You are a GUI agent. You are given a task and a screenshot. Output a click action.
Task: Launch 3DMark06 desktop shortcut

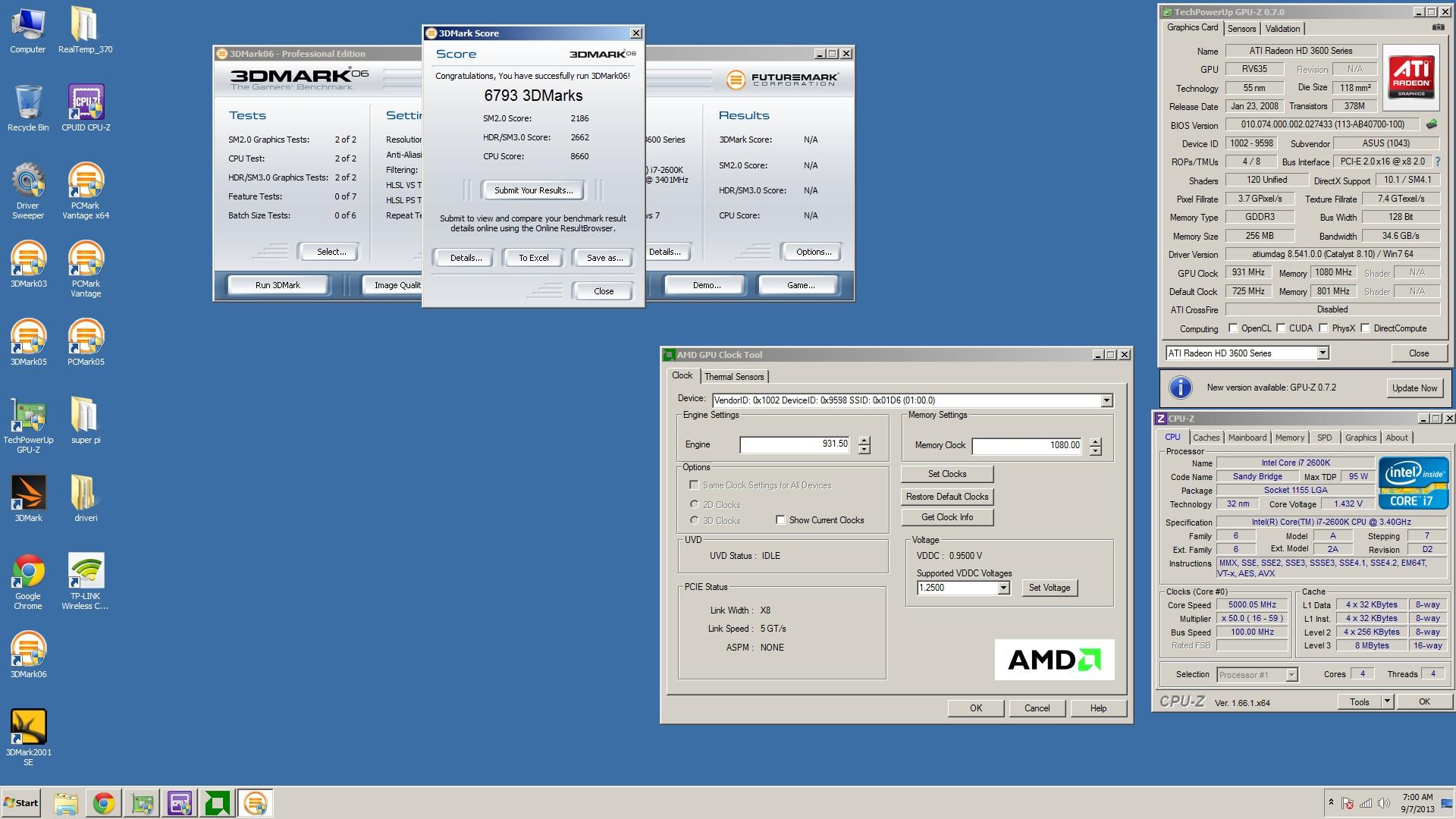tap(28, 655)
